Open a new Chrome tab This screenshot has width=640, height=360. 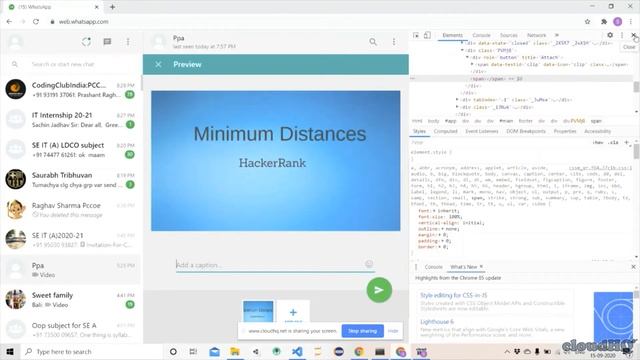[112, 7]
